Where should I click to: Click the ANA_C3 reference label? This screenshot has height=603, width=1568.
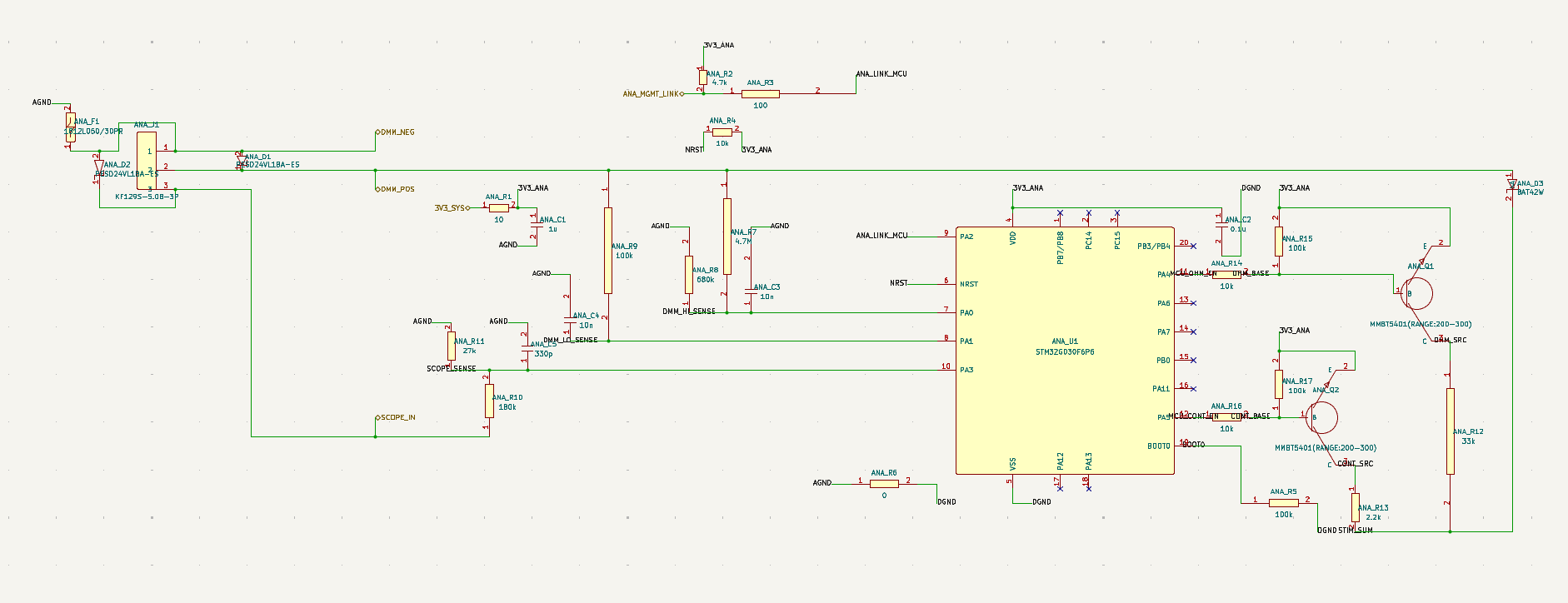(767, 287)
